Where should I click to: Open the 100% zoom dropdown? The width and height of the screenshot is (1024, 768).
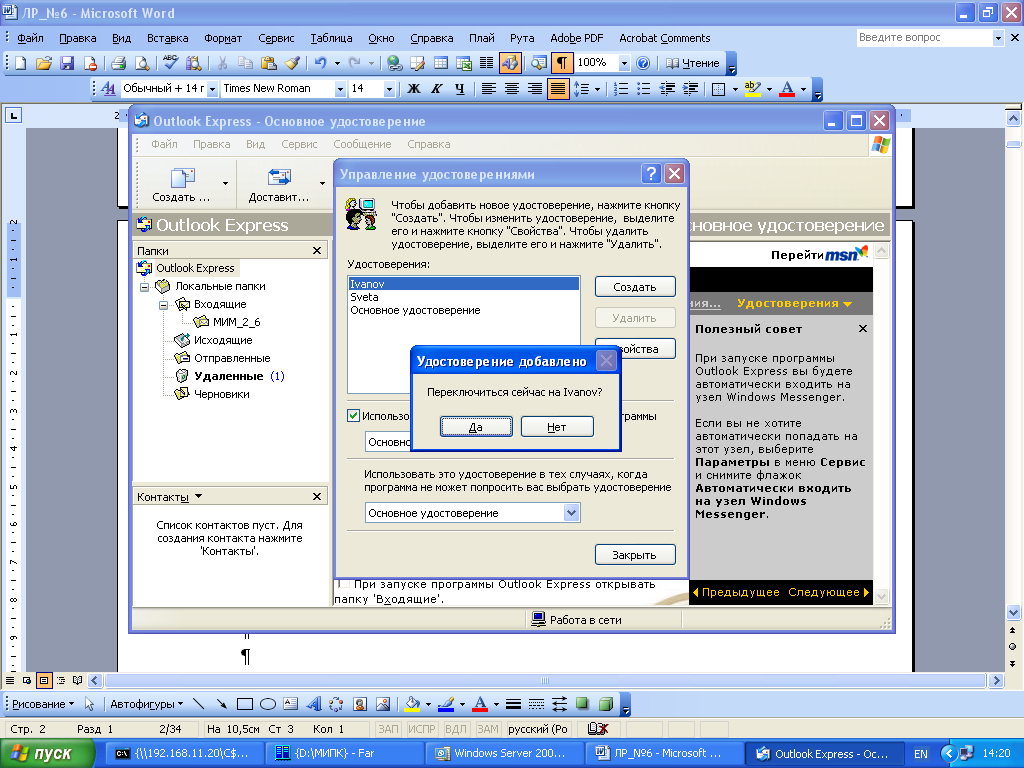[x=624, y=63]
